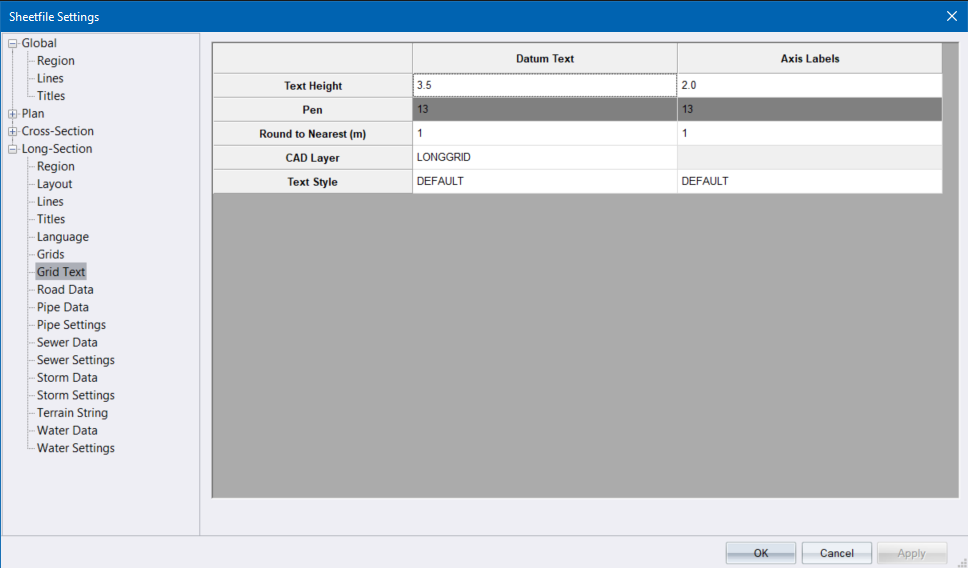Select Titles under the Global node
968x568 pixels.
click(51, 96)
